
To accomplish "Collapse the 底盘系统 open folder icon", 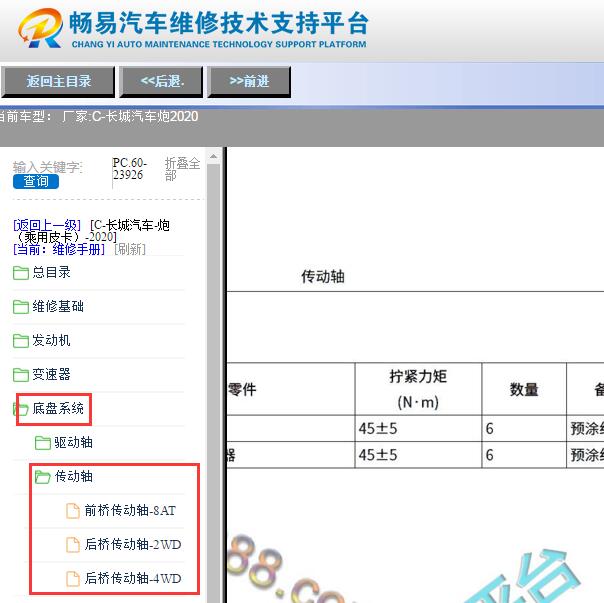I will point(21,409).
